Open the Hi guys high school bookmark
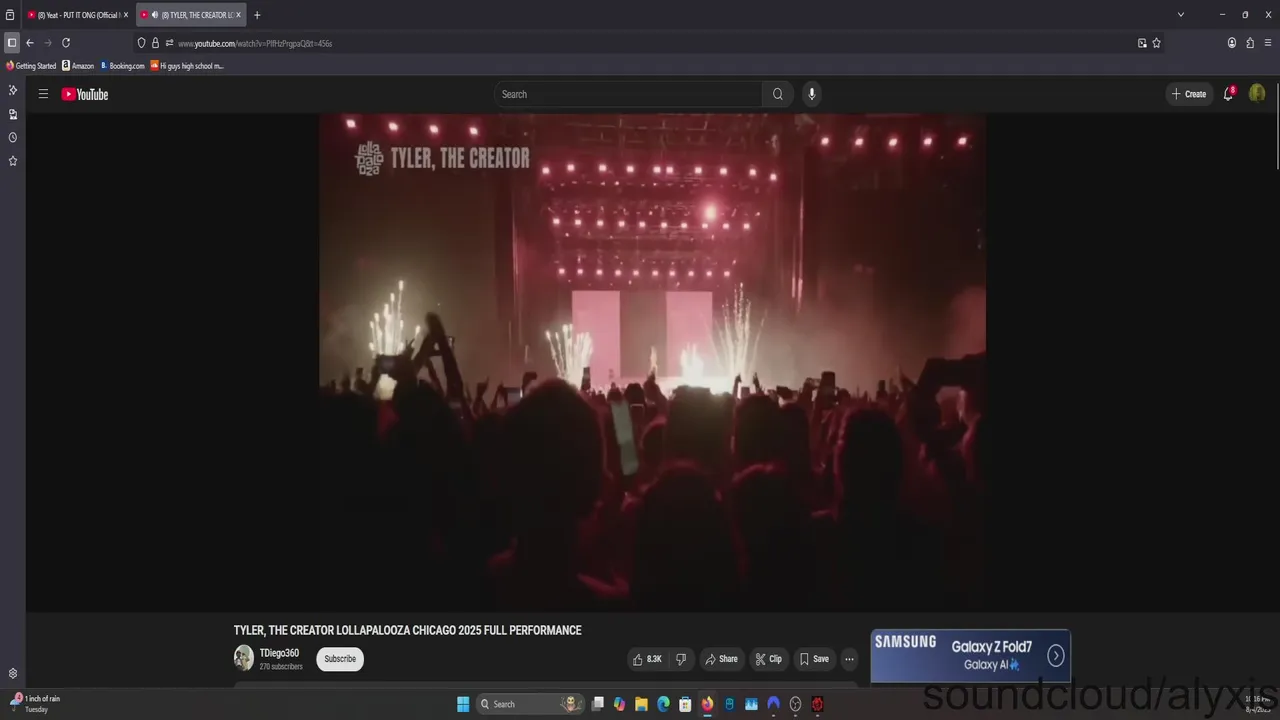This screenshot has height=720, width=1280. (x=187, y=66)
